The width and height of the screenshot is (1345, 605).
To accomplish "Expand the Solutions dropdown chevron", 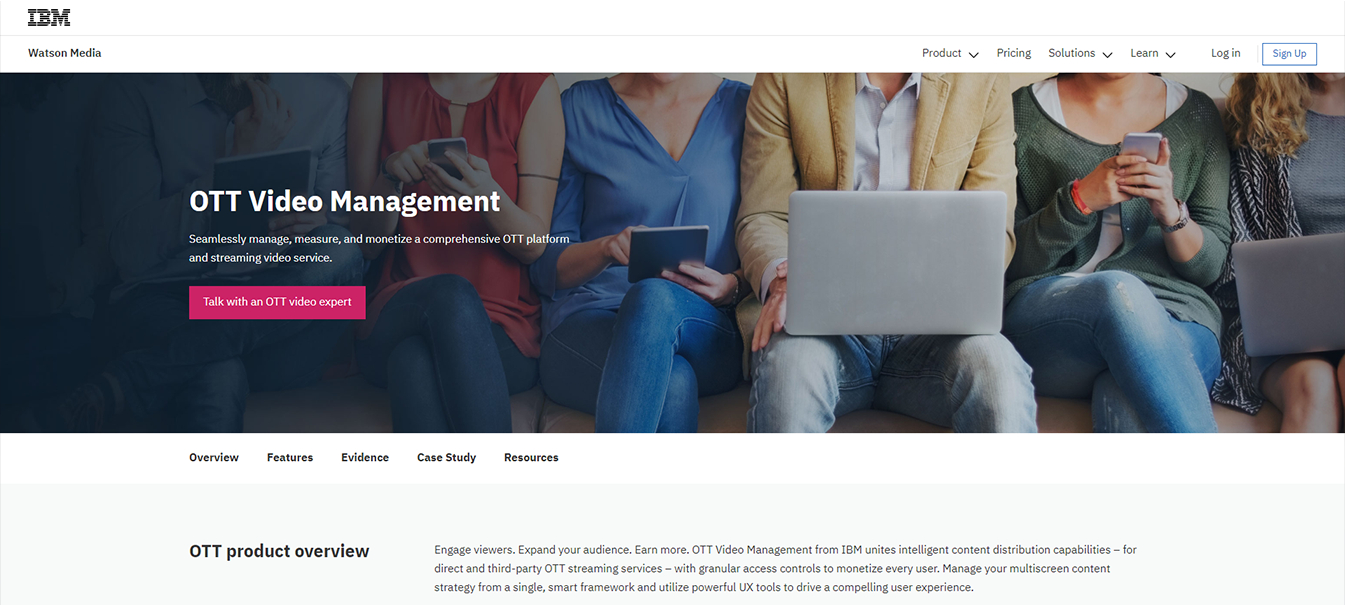I will (x=1107, y=54).
